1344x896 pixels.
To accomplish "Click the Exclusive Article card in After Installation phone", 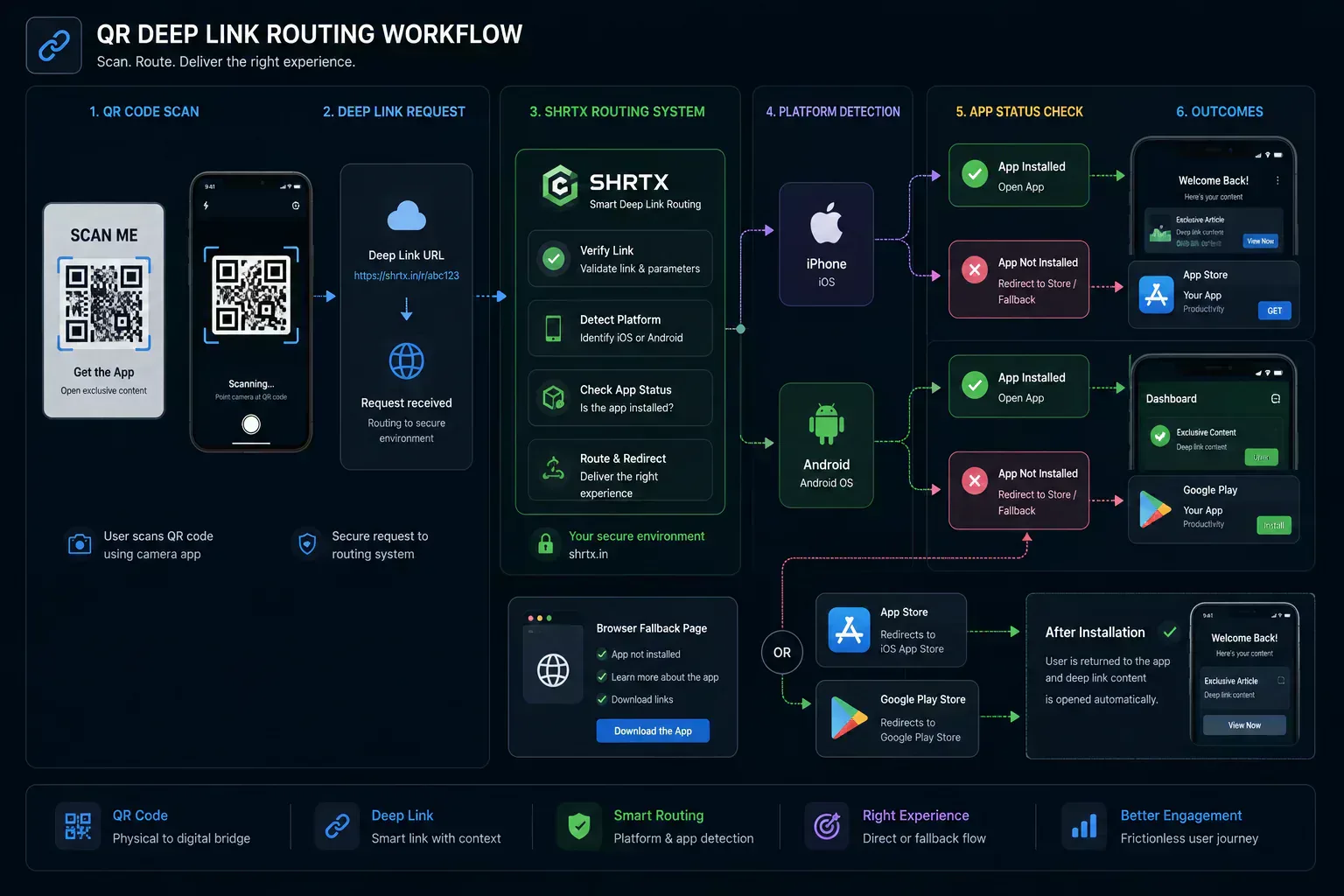I will point(1244,688).
